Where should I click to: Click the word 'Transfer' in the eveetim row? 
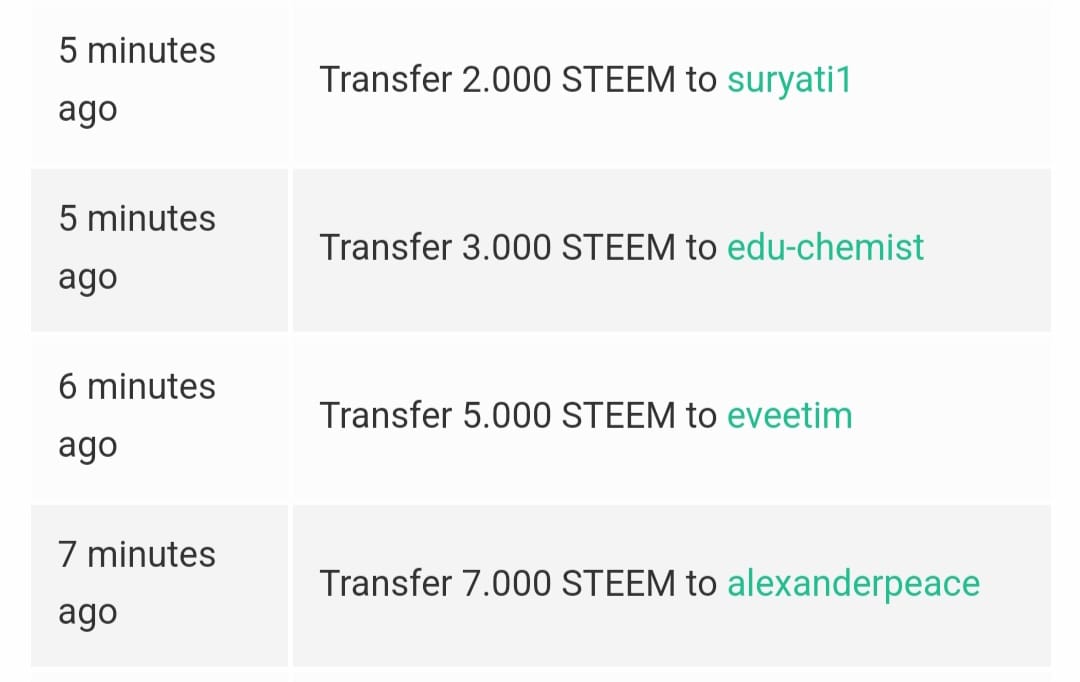386,416
